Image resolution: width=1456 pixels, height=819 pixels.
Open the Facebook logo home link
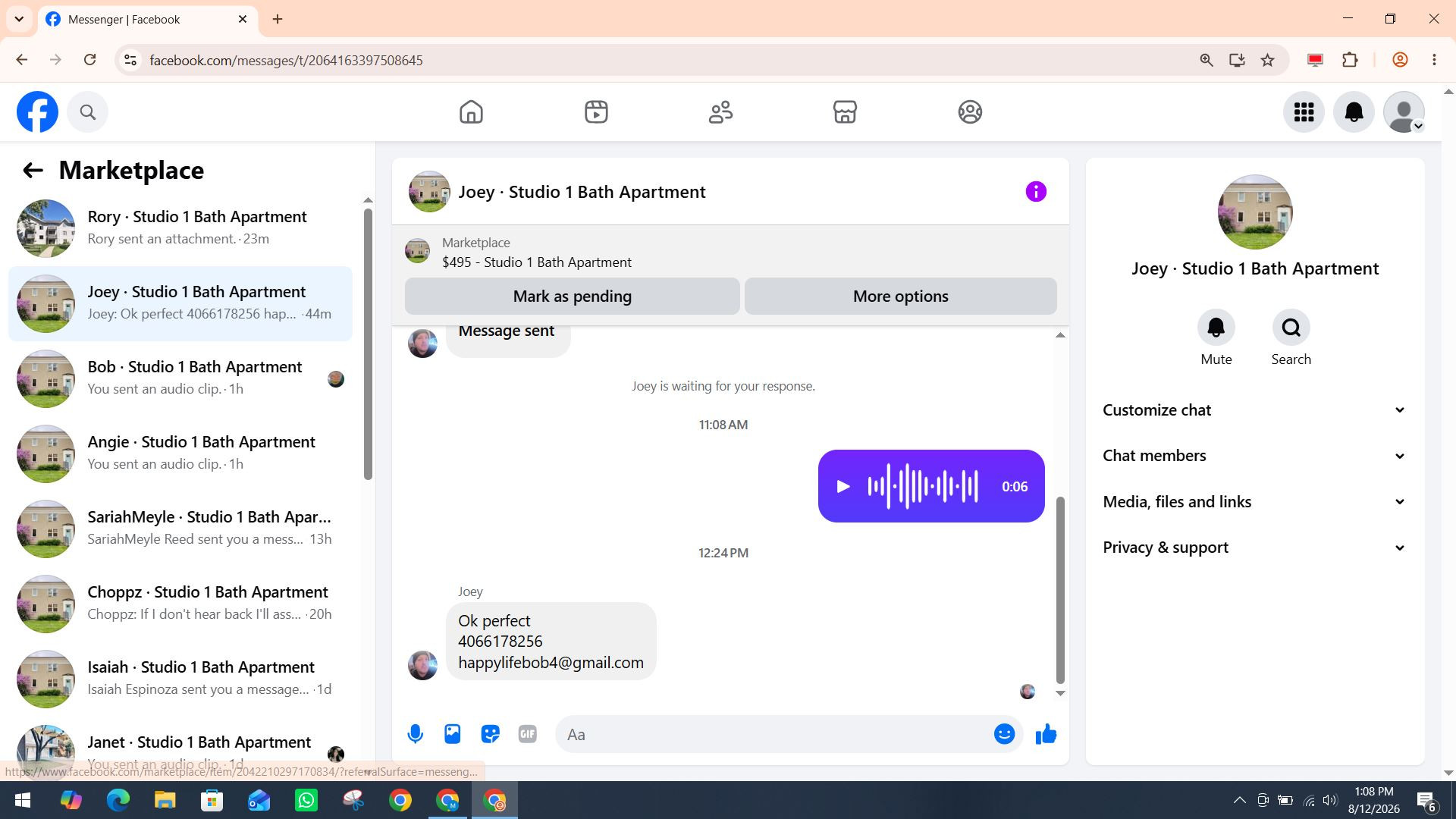(x=37, y=112)
